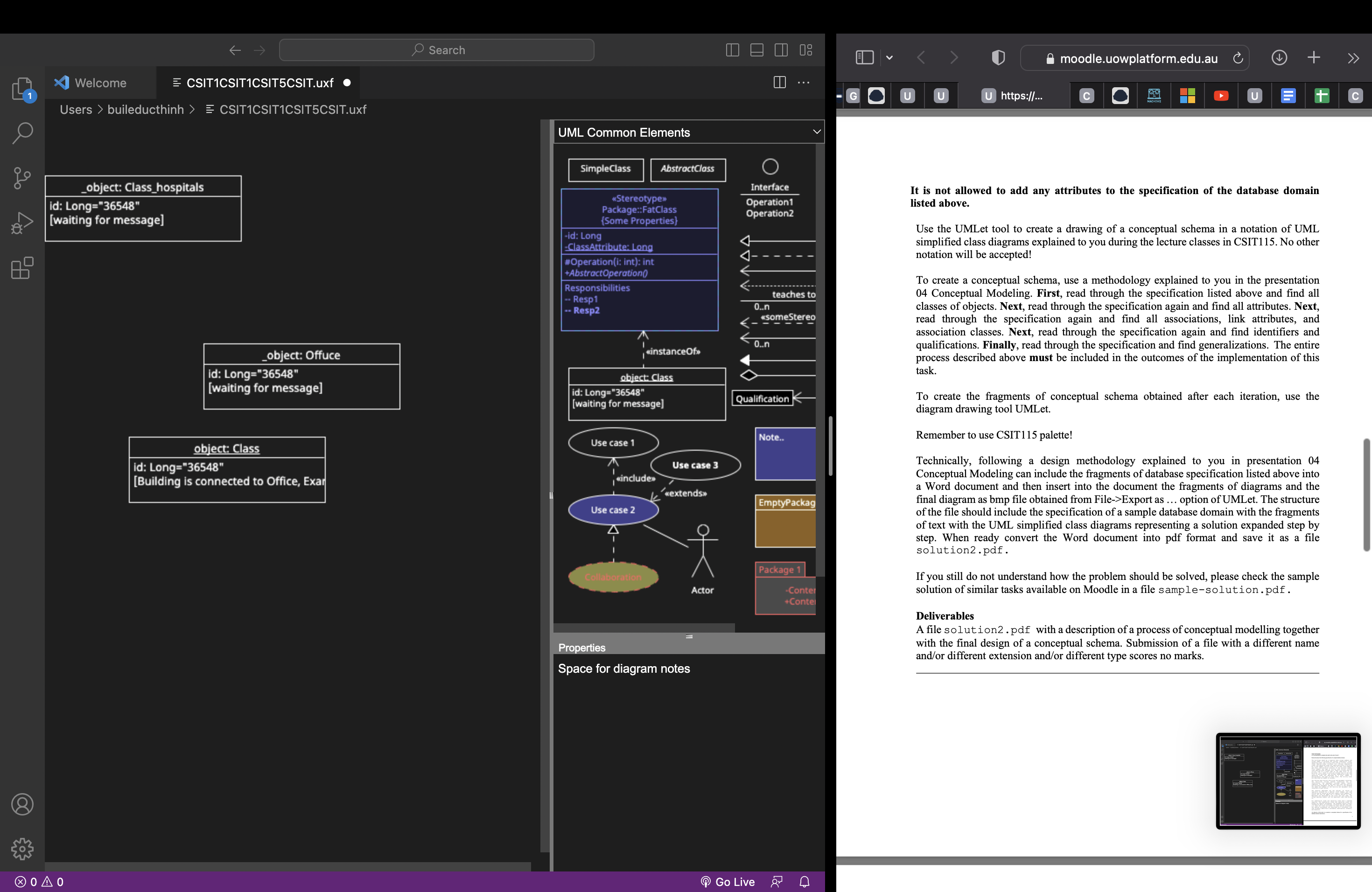Image resolution: width=1372 pixels, height=892 pixels.
Task: Open Safari sidebar options chevron
Action: click(x=889, y=58)
